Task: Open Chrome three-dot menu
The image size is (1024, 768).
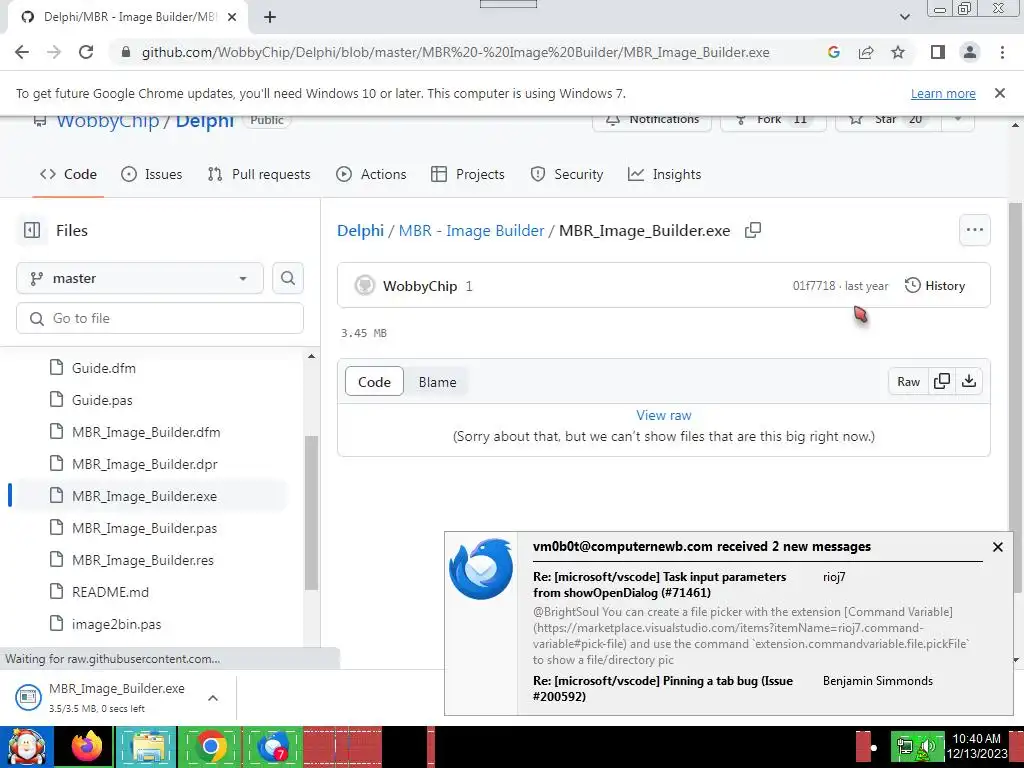Action: [x=1002, y=52]
